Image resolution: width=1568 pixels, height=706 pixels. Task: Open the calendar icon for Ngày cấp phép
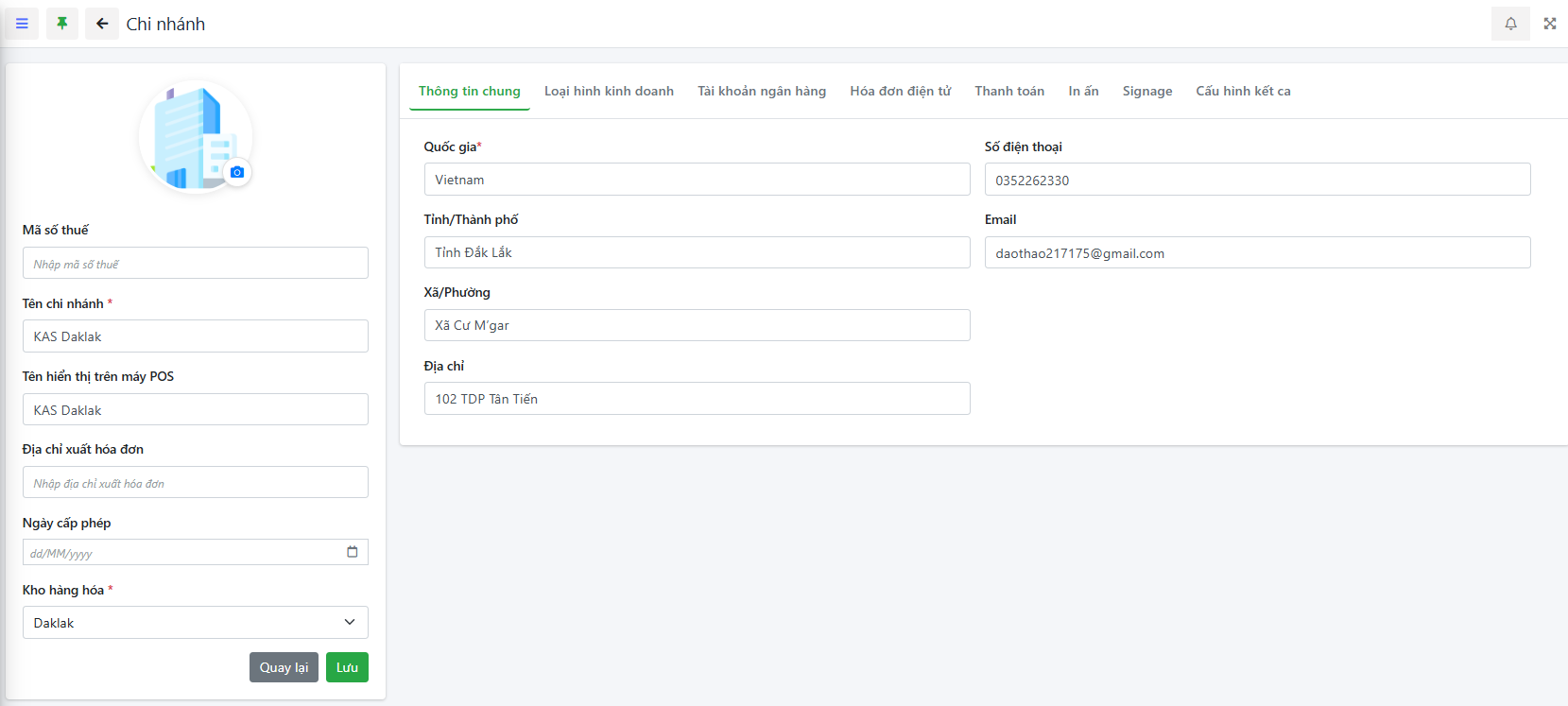tap(353, 552)
